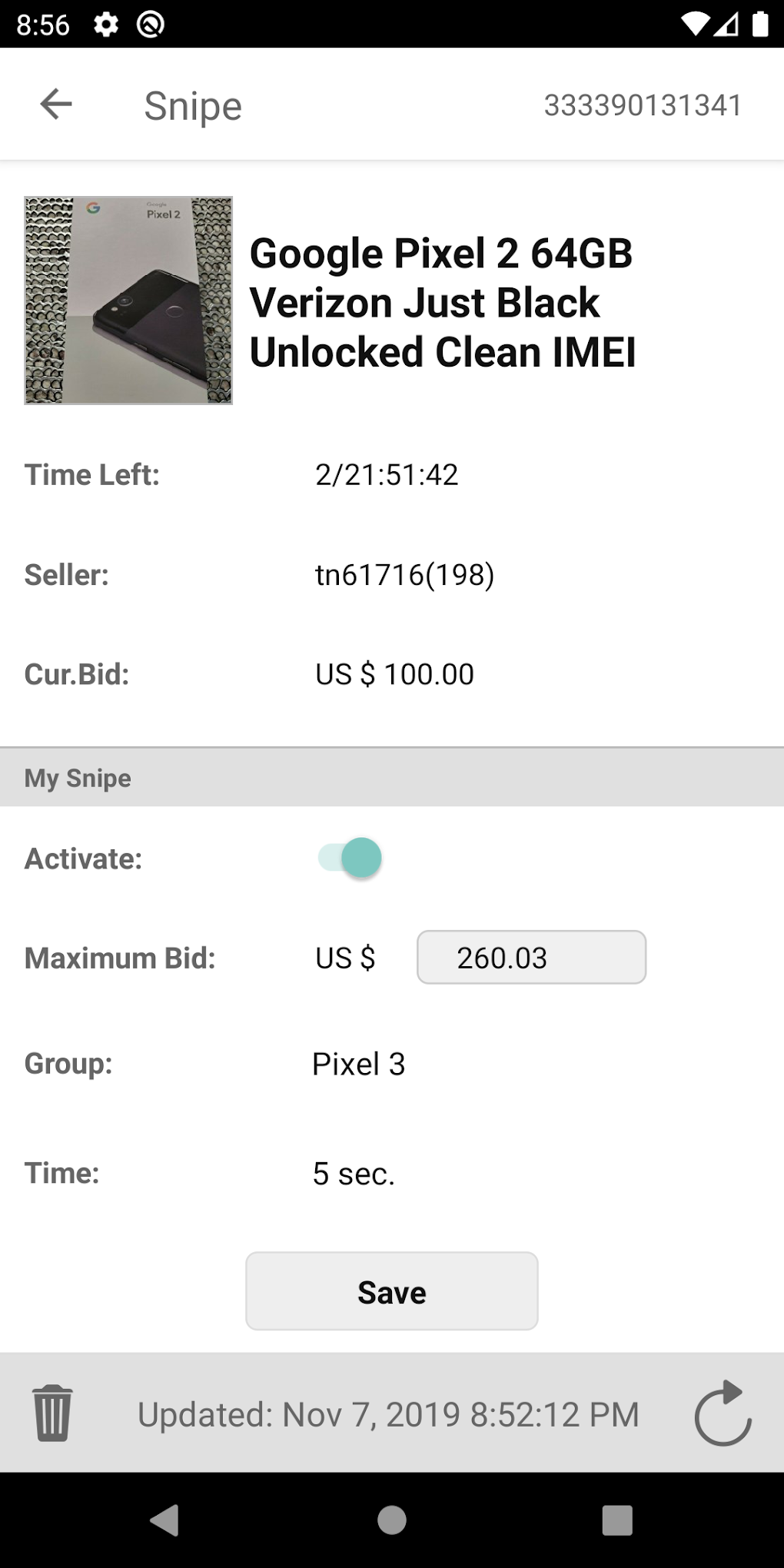Open the Group selector showing Pixel 3
Image resolution: width=784 pixels, height=1568 pixels.
click(x=358, y=1065)
